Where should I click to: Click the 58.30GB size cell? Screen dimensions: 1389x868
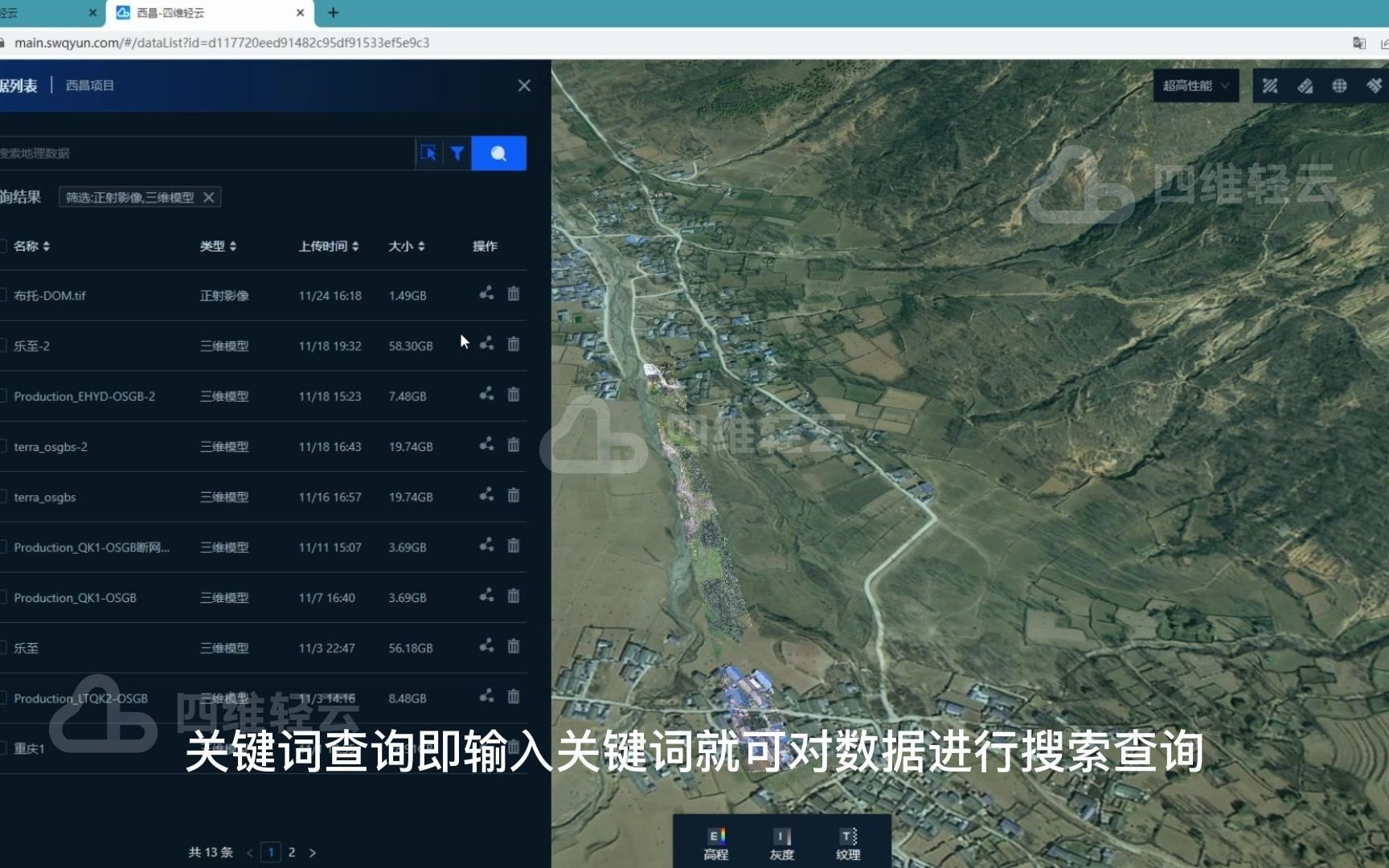tap(411, 346)
